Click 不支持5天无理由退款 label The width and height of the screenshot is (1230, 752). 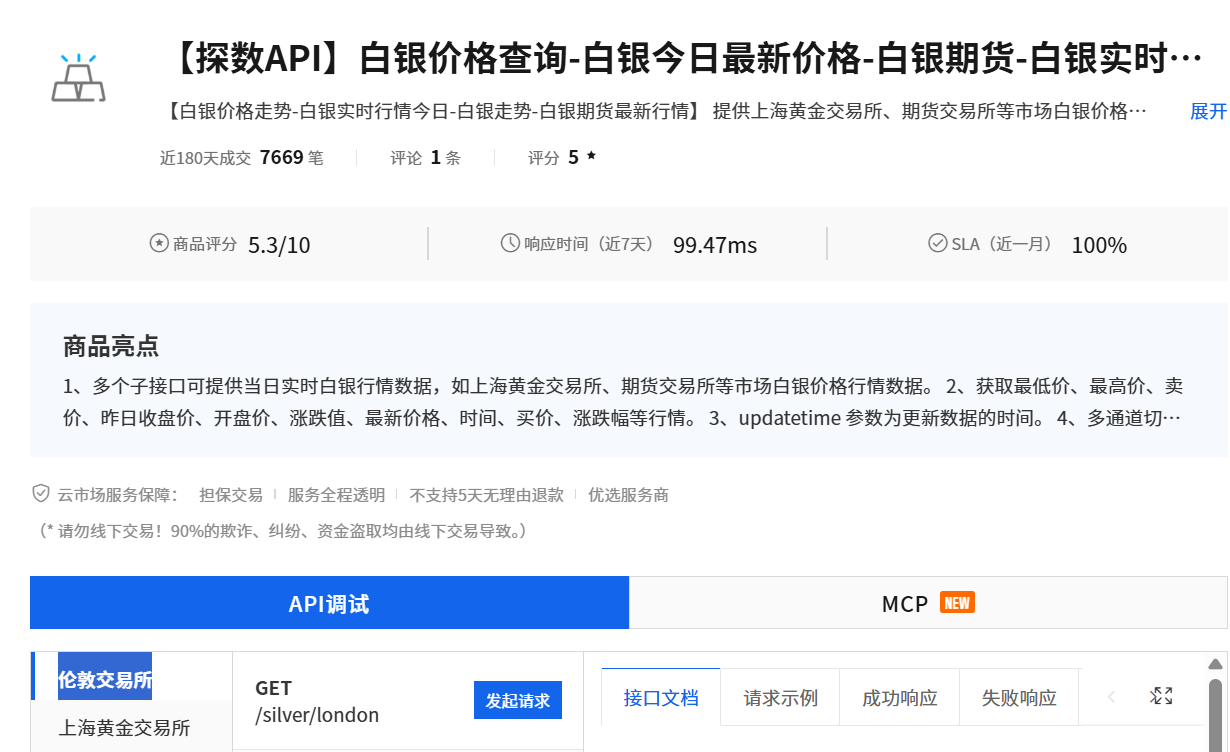(486, 494)
